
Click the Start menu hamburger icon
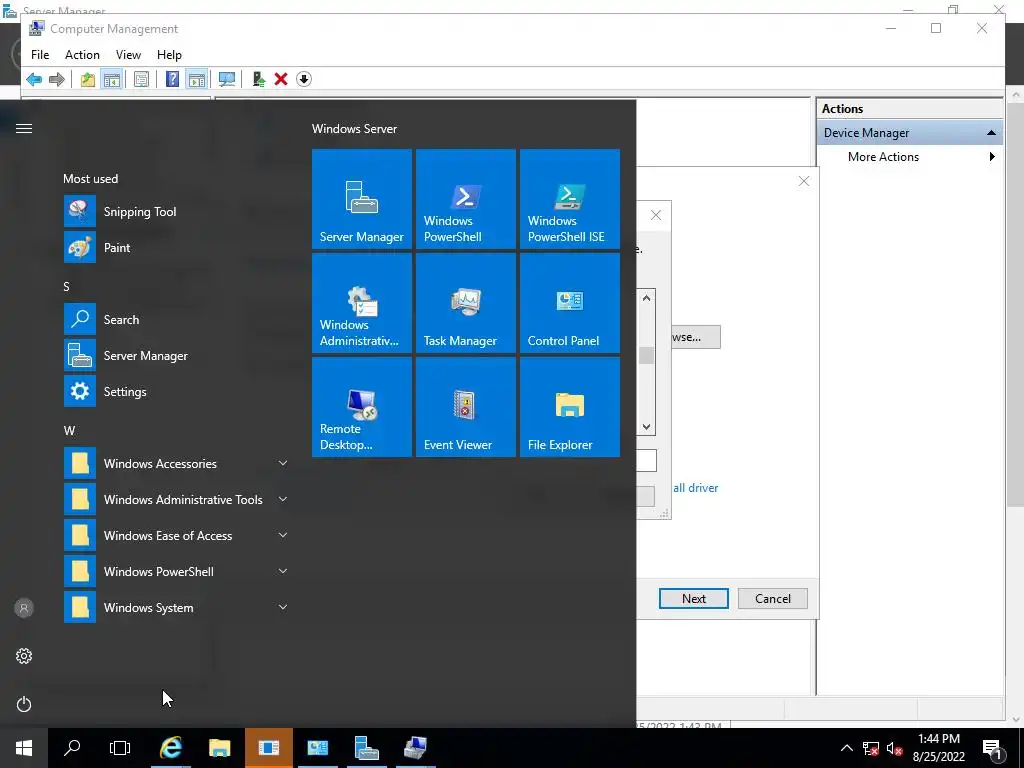pos(24,129)
